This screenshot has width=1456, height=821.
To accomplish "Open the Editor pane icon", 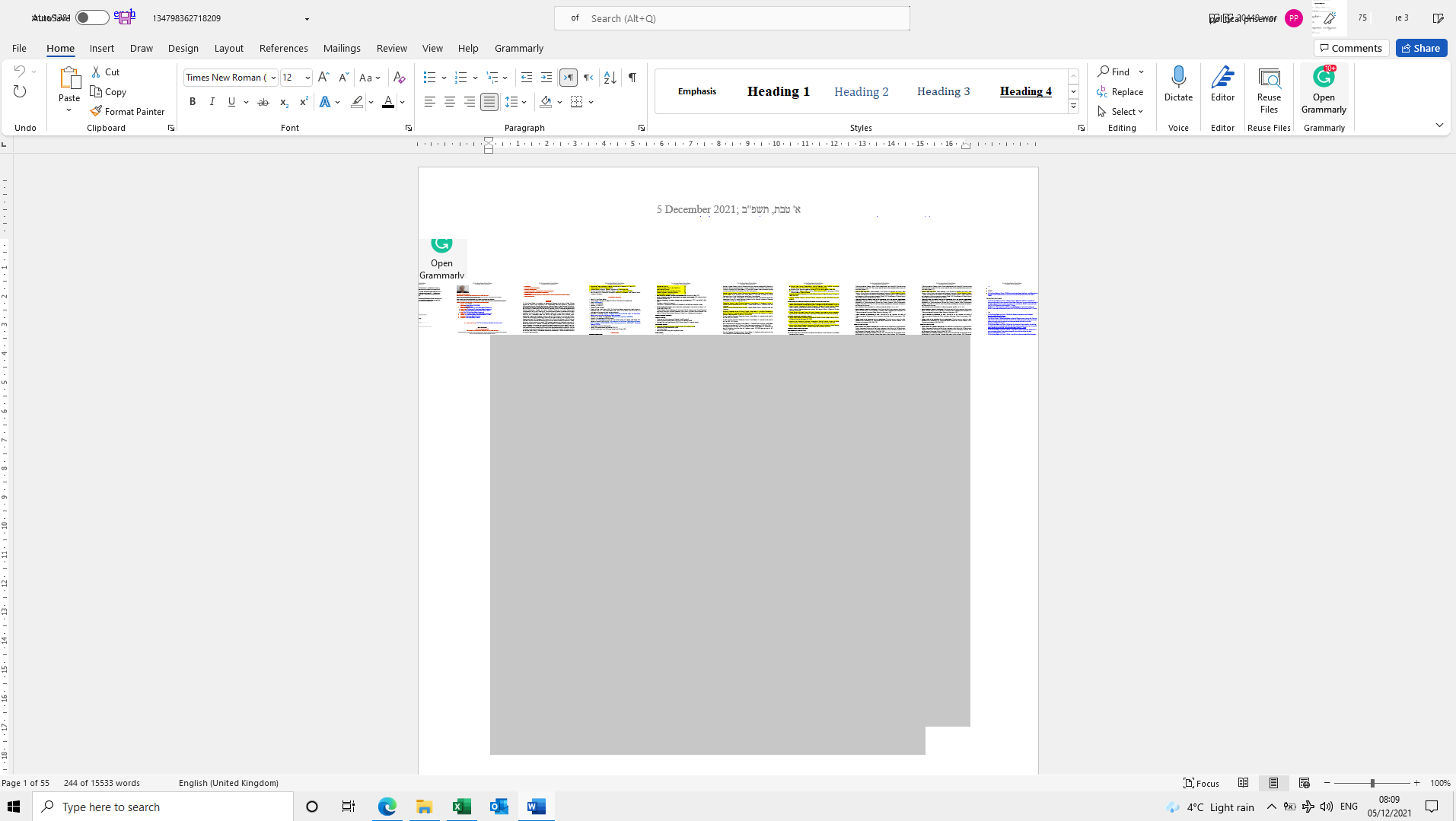I will [1222, 77].
